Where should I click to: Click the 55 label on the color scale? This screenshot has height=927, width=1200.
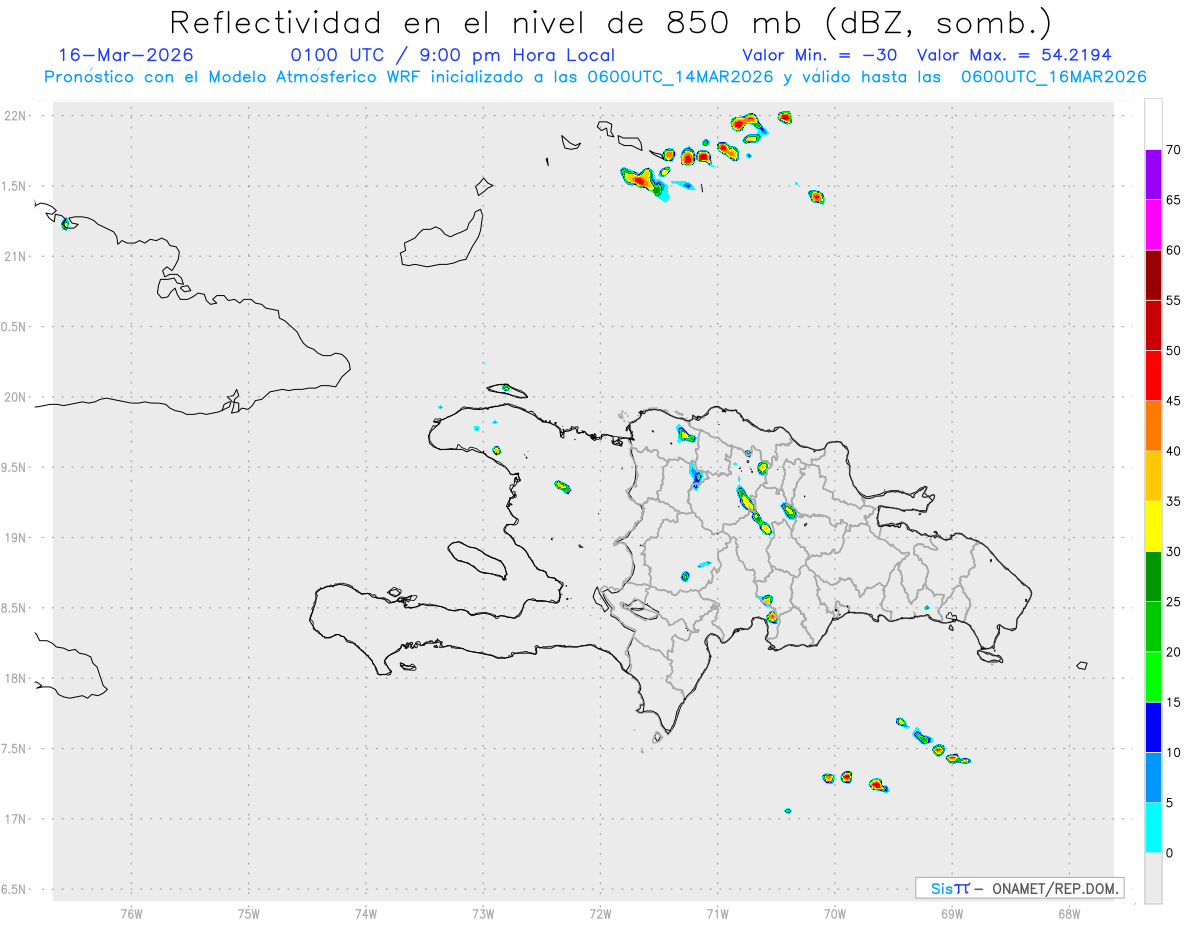click(x=1174, y=300)
